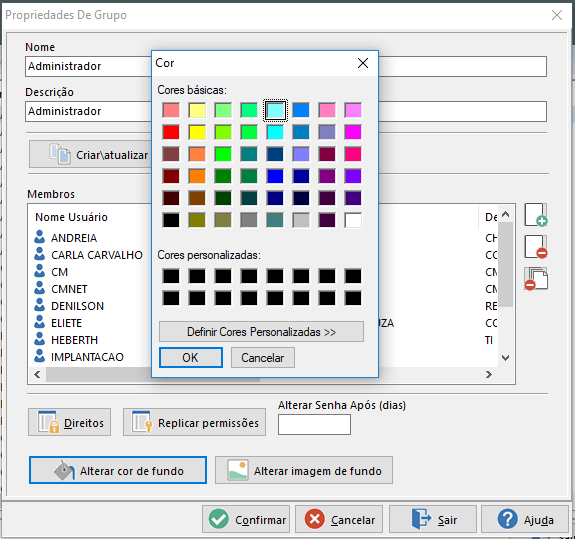Click the add member icon with green plus
Viewport: 575px width, 539px height.
pos(536,215)
